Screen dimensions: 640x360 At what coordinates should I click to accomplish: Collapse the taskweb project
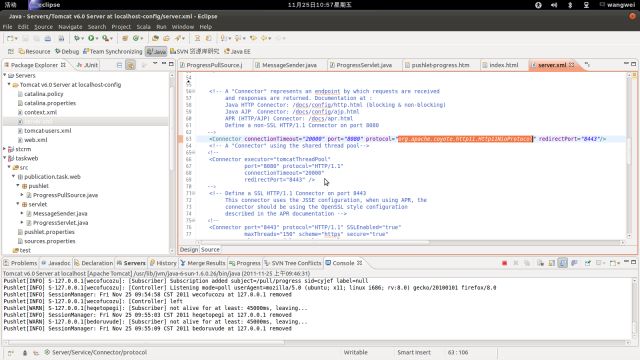(5, 158)
